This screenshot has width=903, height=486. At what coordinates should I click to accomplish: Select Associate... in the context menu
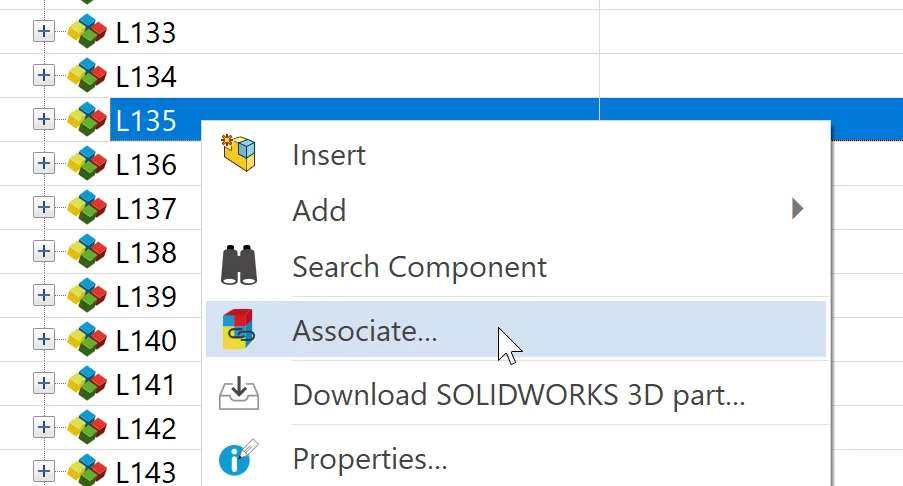coord(364,330)
